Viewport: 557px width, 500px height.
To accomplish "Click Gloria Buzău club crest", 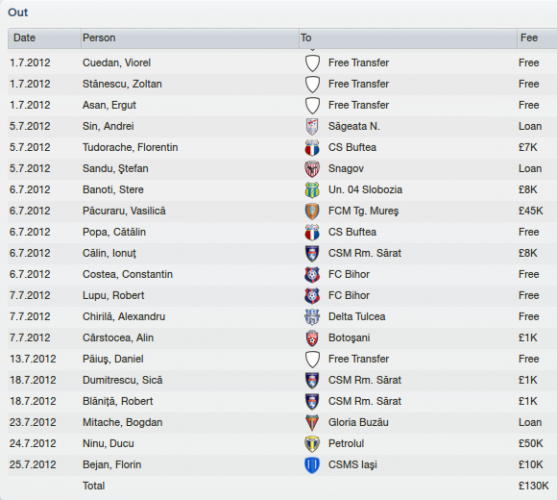I will tap(312, 423).
